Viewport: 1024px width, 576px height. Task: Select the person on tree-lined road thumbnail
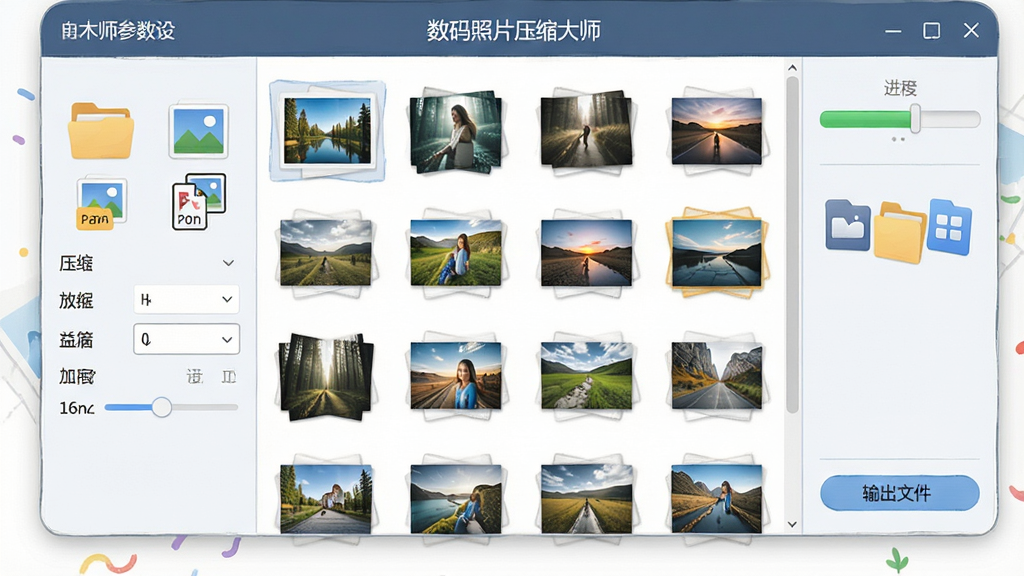(x=325, y=498)
